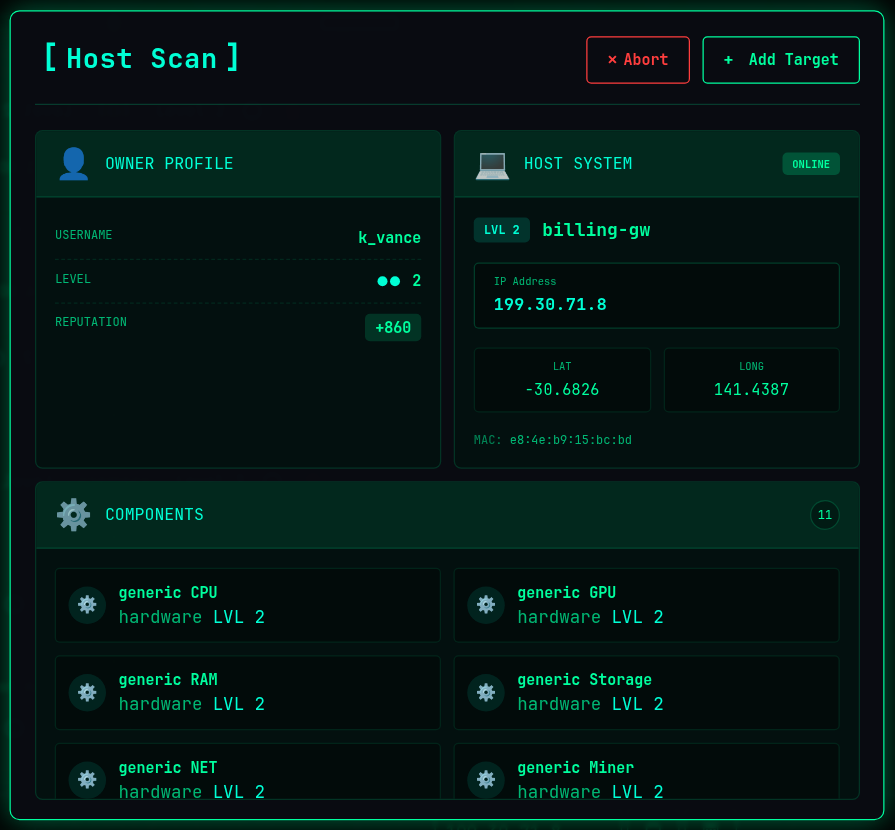Screen dimensions: 895x830
Task: Click the REPUTATION field label
Action: point(91,322)
